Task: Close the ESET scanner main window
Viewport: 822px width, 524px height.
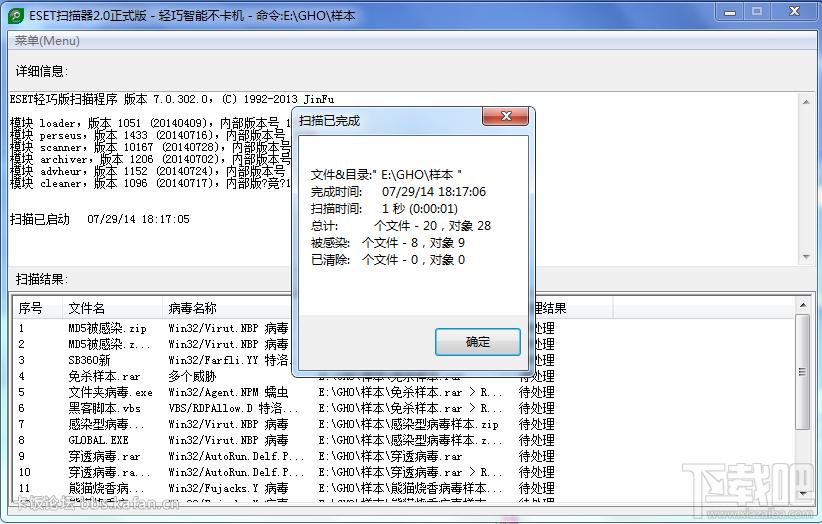Action: point(794,12)
